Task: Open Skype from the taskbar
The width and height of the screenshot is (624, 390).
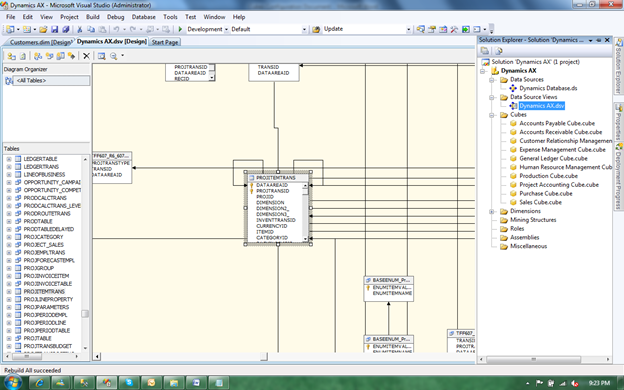Action: 129,383
